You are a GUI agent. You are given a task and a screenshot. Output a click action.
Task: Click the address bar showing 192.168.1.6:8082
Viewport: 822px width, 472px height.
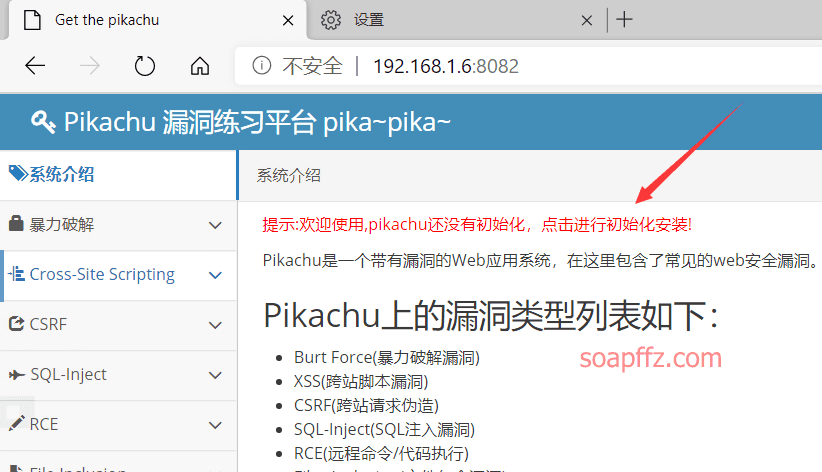[x=528, y=66]
